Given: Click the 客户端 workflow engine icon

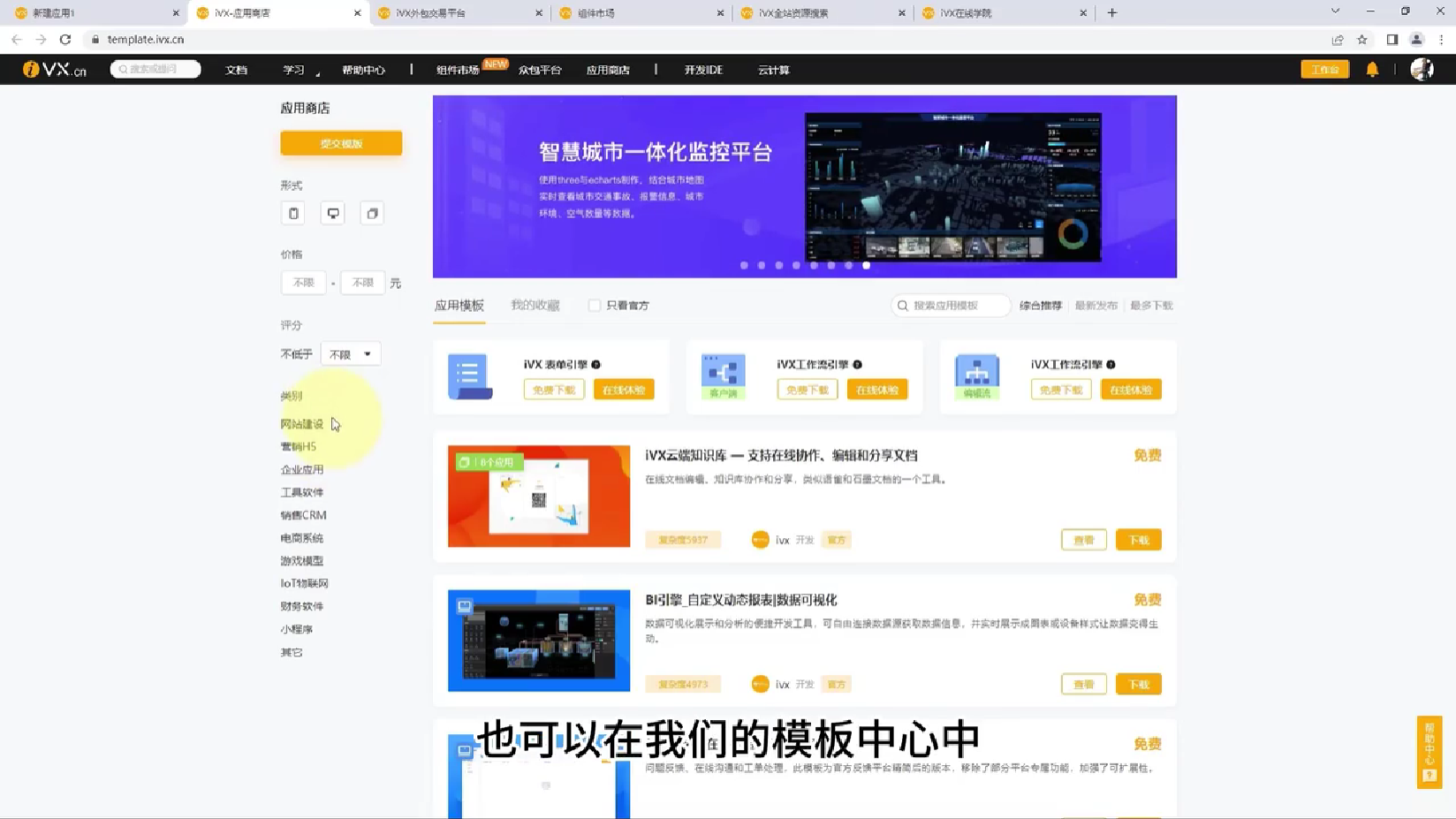Looking at the screenshot, I should (723, 376).
